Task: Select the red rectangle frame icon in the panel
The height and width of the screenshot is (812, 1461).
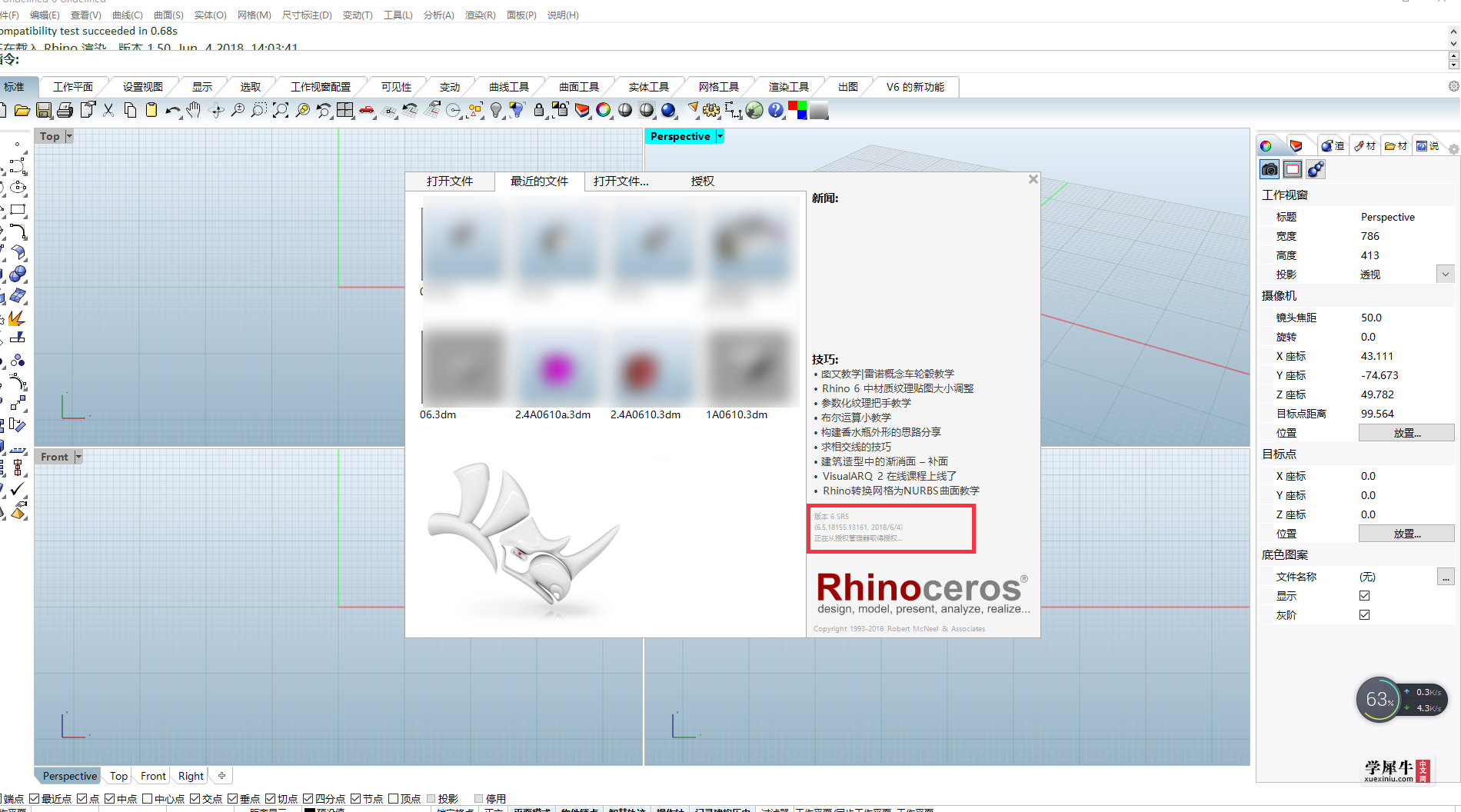Action: 1293,169
